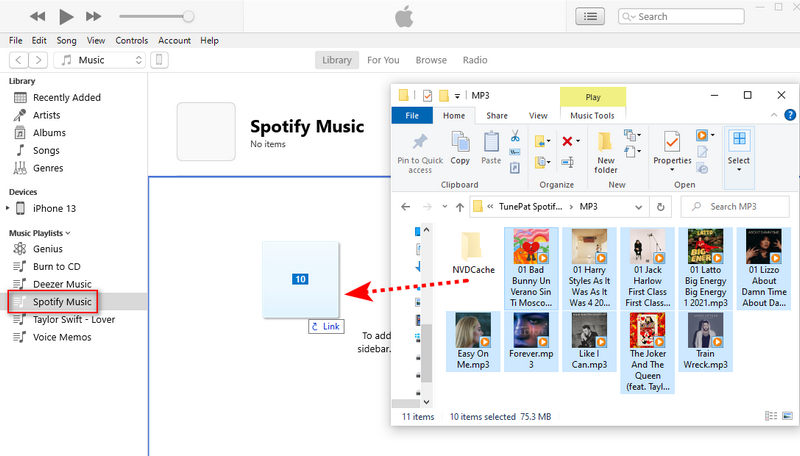Click the Paste button in ribbon
800x456 pixels.
coord(491,148)
